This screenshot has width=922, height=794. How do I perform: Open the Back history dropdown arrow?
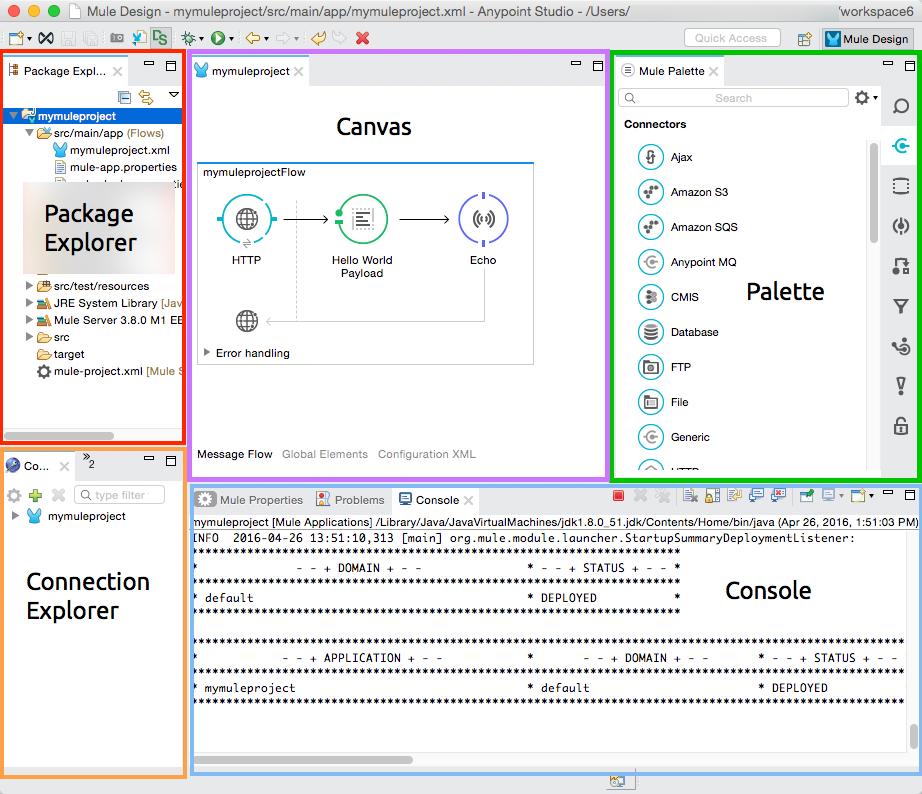(x=266, y=39)
